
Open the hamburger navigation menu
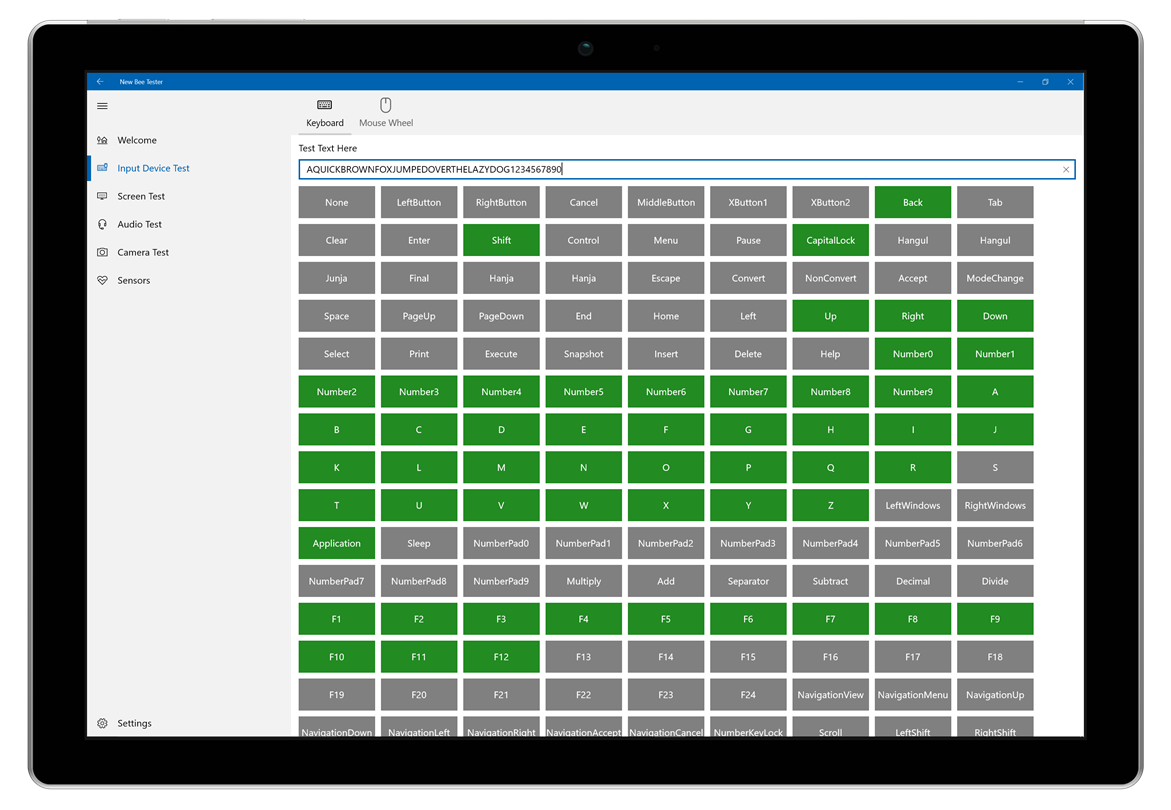[102, 106]
